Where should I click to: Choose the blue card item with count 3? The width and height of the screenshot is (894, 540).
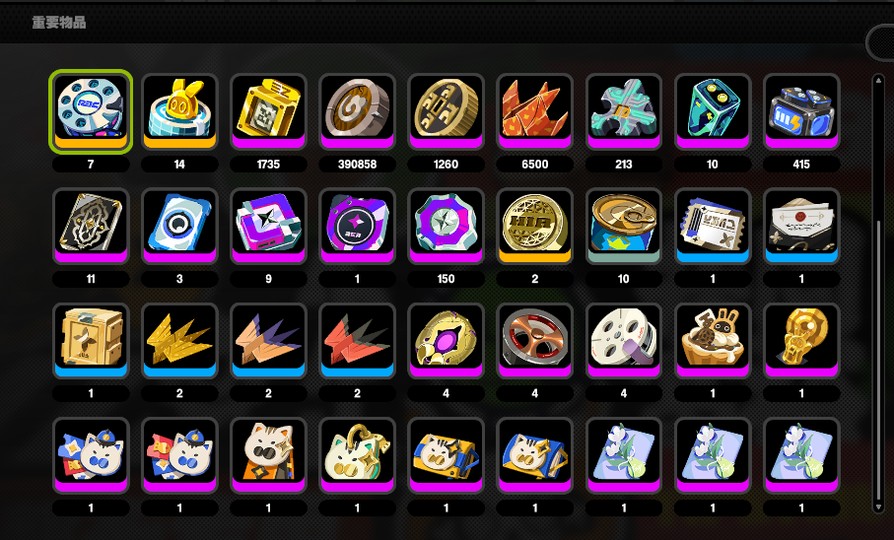pyautogui.click(x=180, y=226)
